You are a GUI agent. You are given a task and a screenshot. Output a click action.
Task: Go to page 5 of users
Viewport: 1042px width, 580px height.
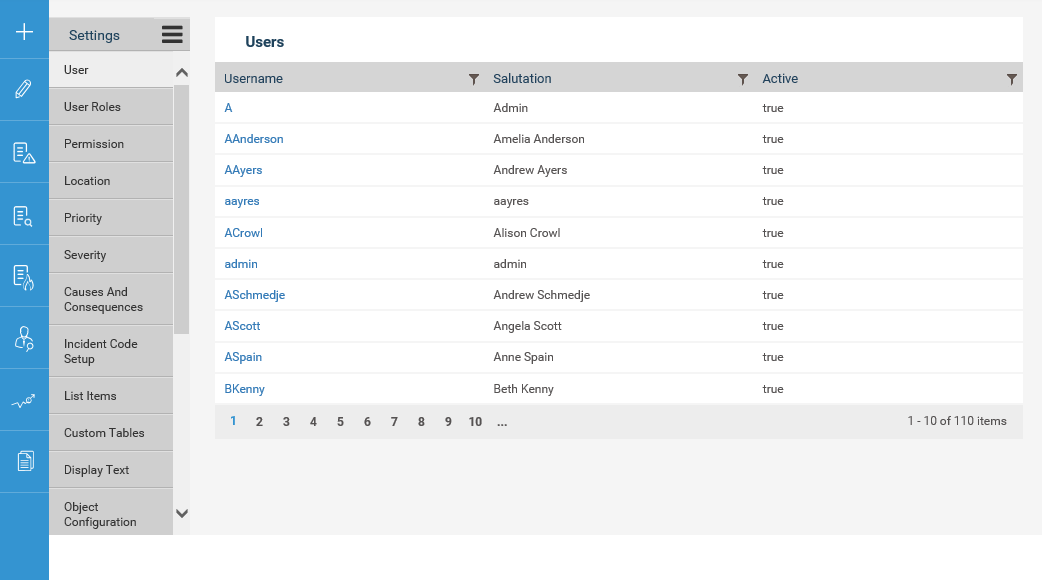(340, 422)
